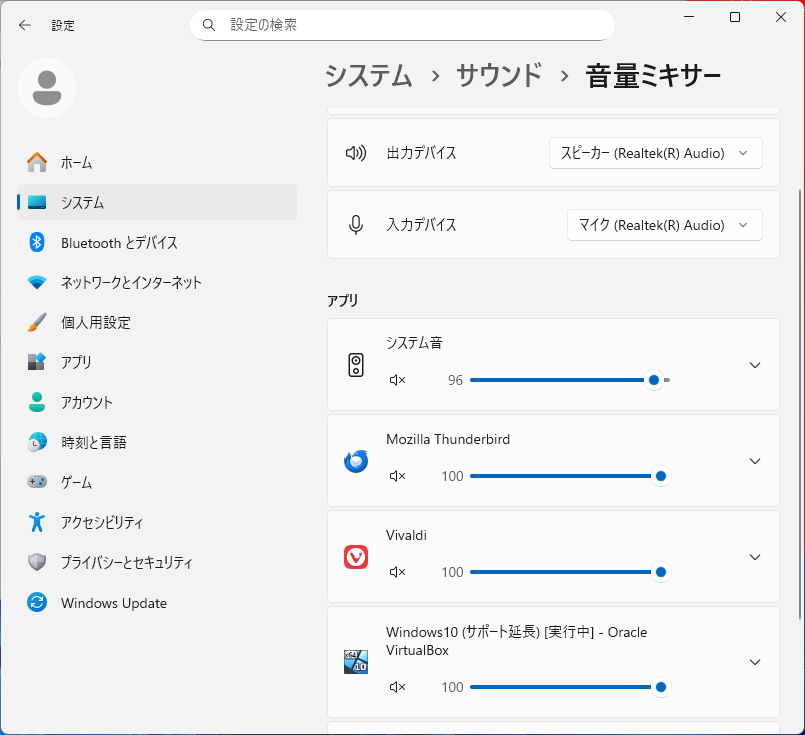Mute Mozilla Thunderbird audio

pyautogui.click(x=397, y=476)
